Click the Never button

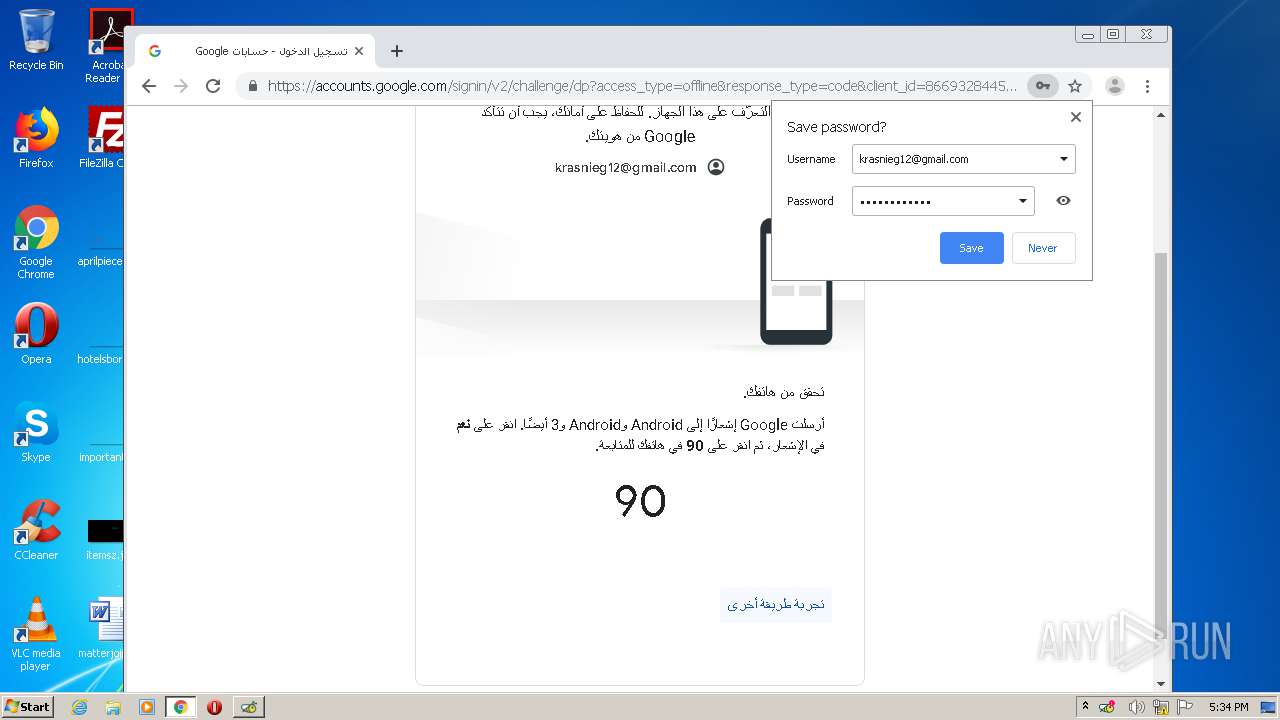(1043, 248)
